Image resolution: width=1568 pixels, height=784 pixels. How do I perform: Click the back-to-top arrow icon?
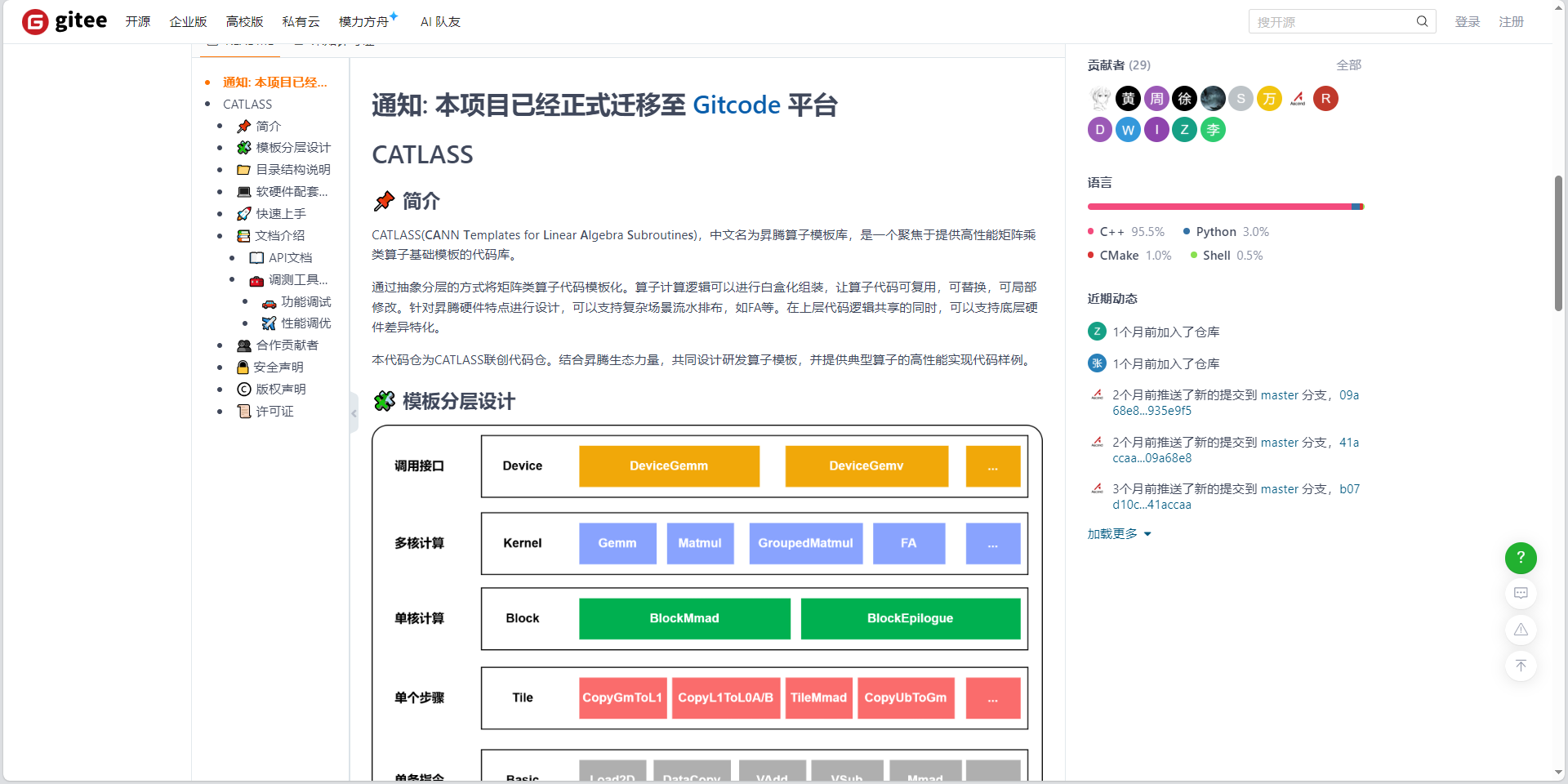pos(1521,666)
